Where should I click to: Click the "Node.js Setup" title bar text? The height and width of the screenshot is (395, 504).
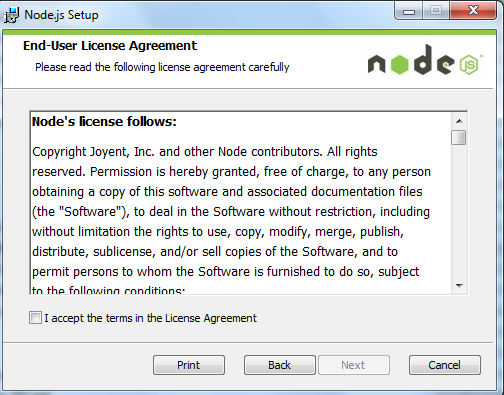61,15
